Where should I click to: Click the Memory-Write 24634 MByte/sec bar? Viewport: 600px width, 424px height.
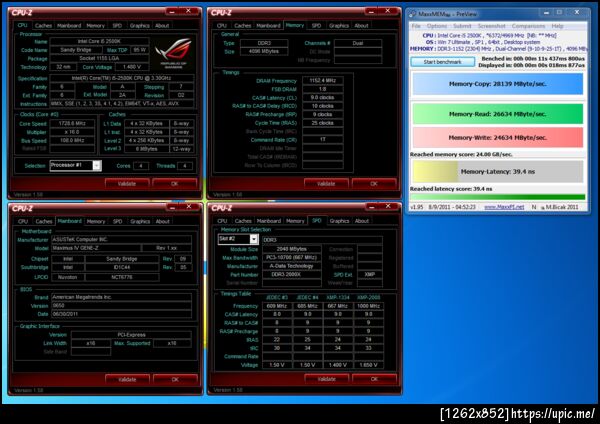coord(497,137)
